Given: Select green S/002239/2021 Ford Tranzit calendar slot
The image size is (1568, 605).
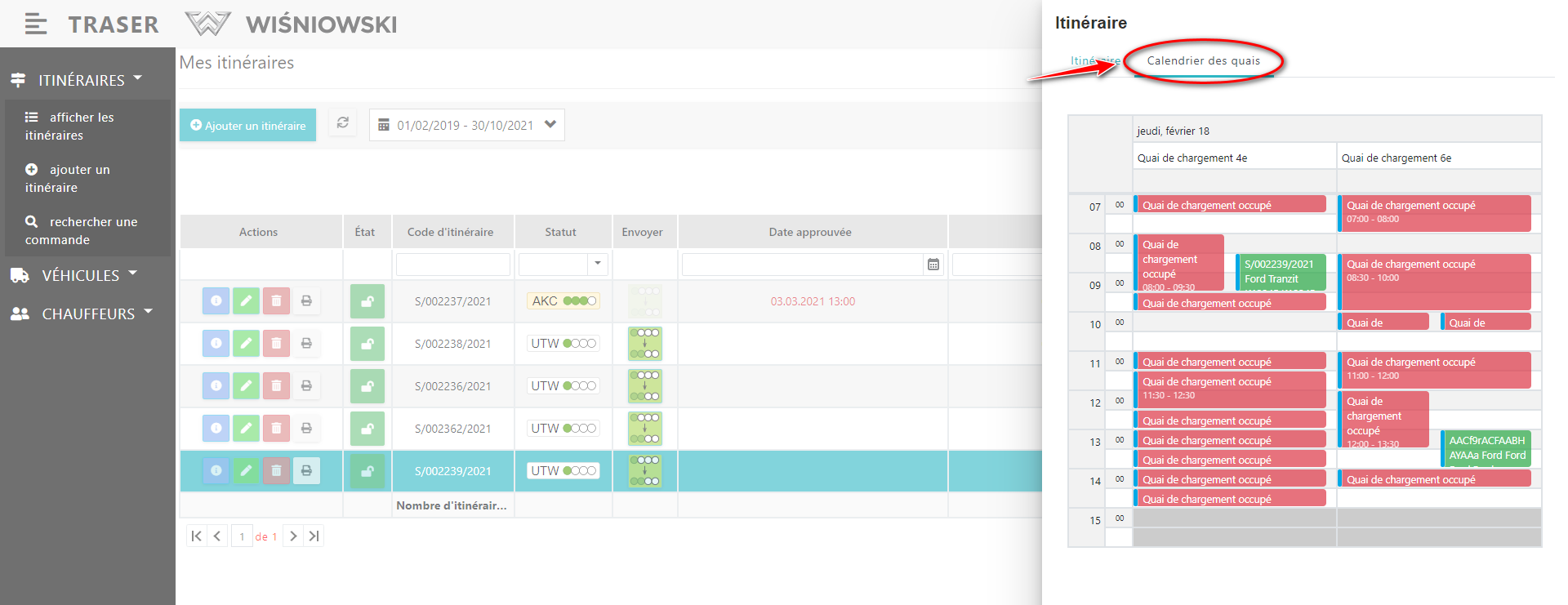Looking at the screenshot, I should [x=1280, y=272].
